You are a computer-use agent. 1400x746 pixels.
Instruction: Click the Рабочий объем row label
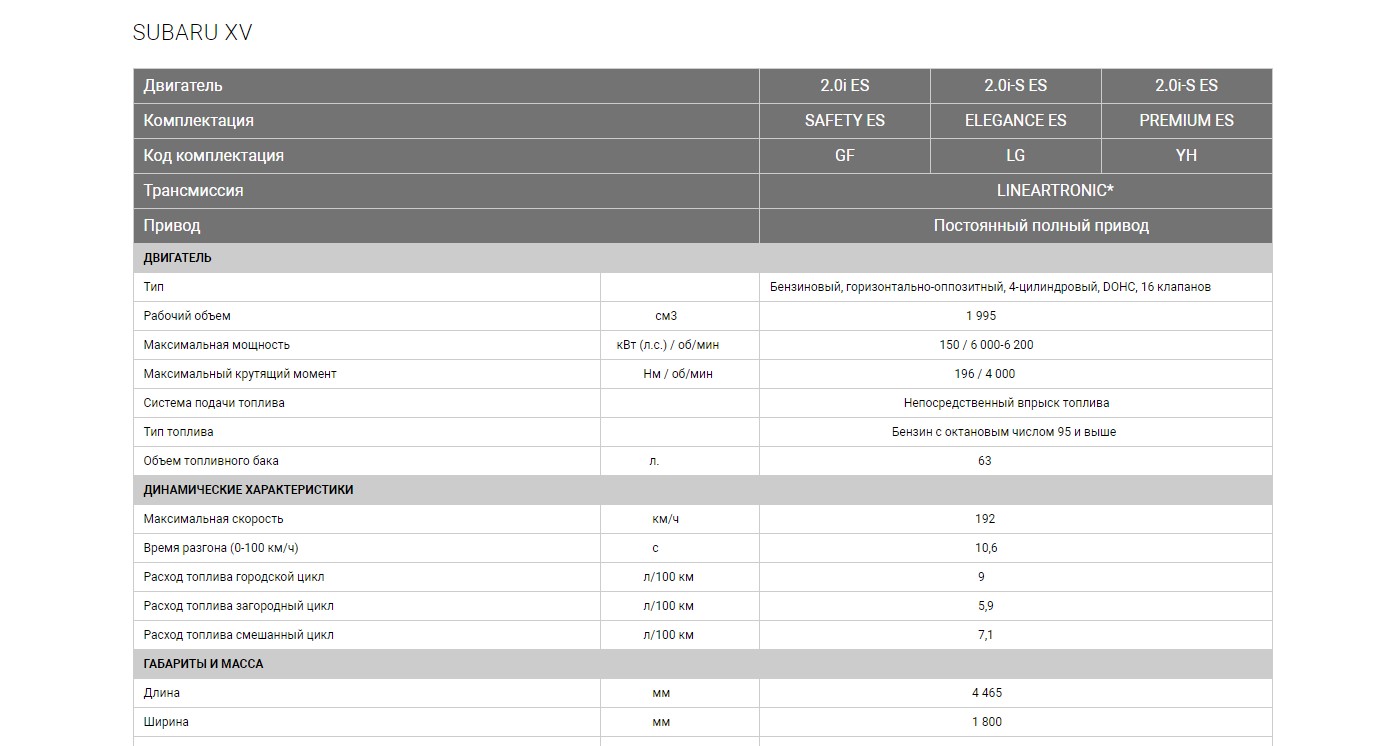pos(187,316)
